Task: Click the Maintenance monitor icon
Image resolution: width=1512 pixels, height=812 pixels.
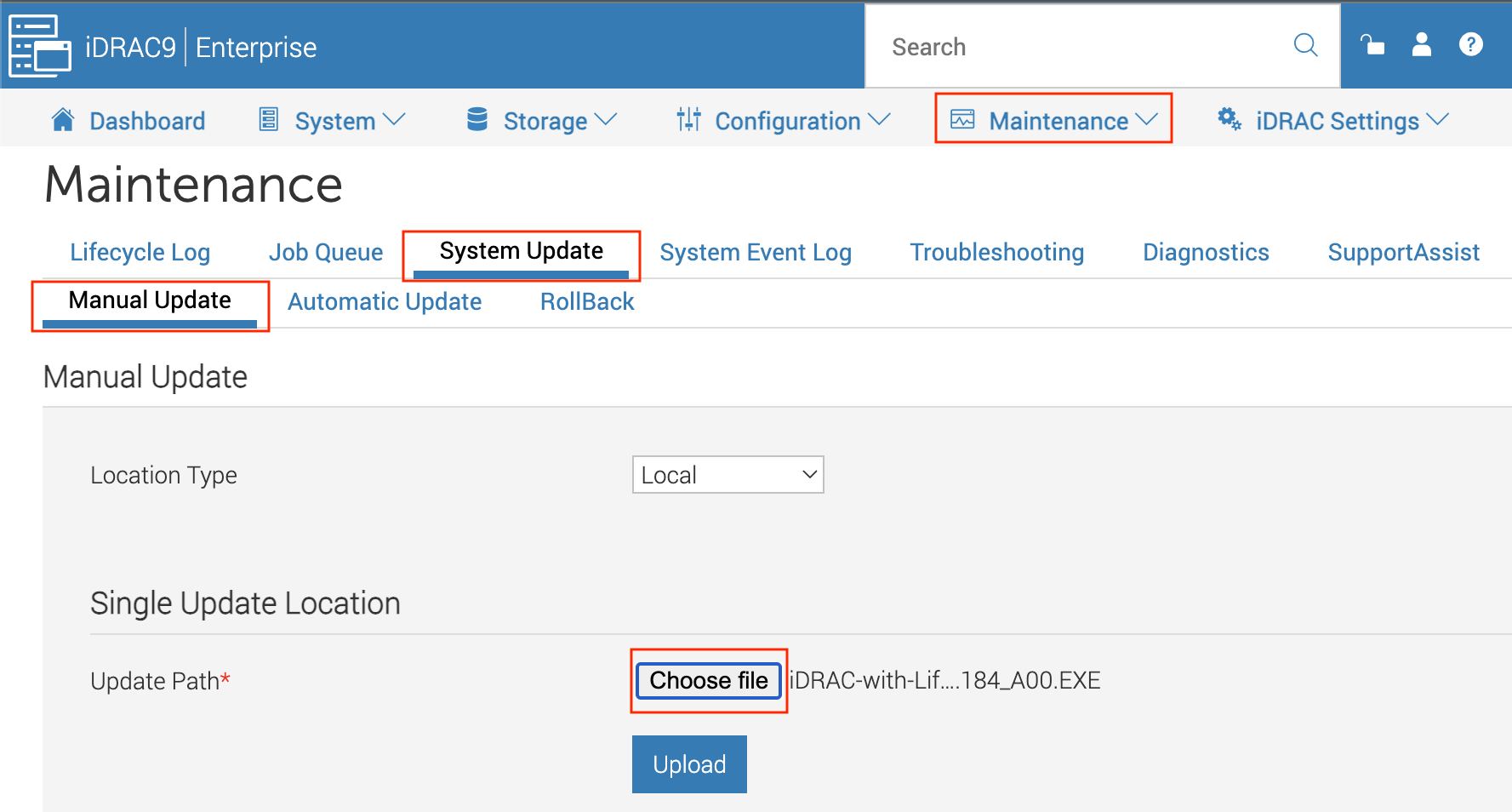Action: pyautogui.click(x=962, y=119)
